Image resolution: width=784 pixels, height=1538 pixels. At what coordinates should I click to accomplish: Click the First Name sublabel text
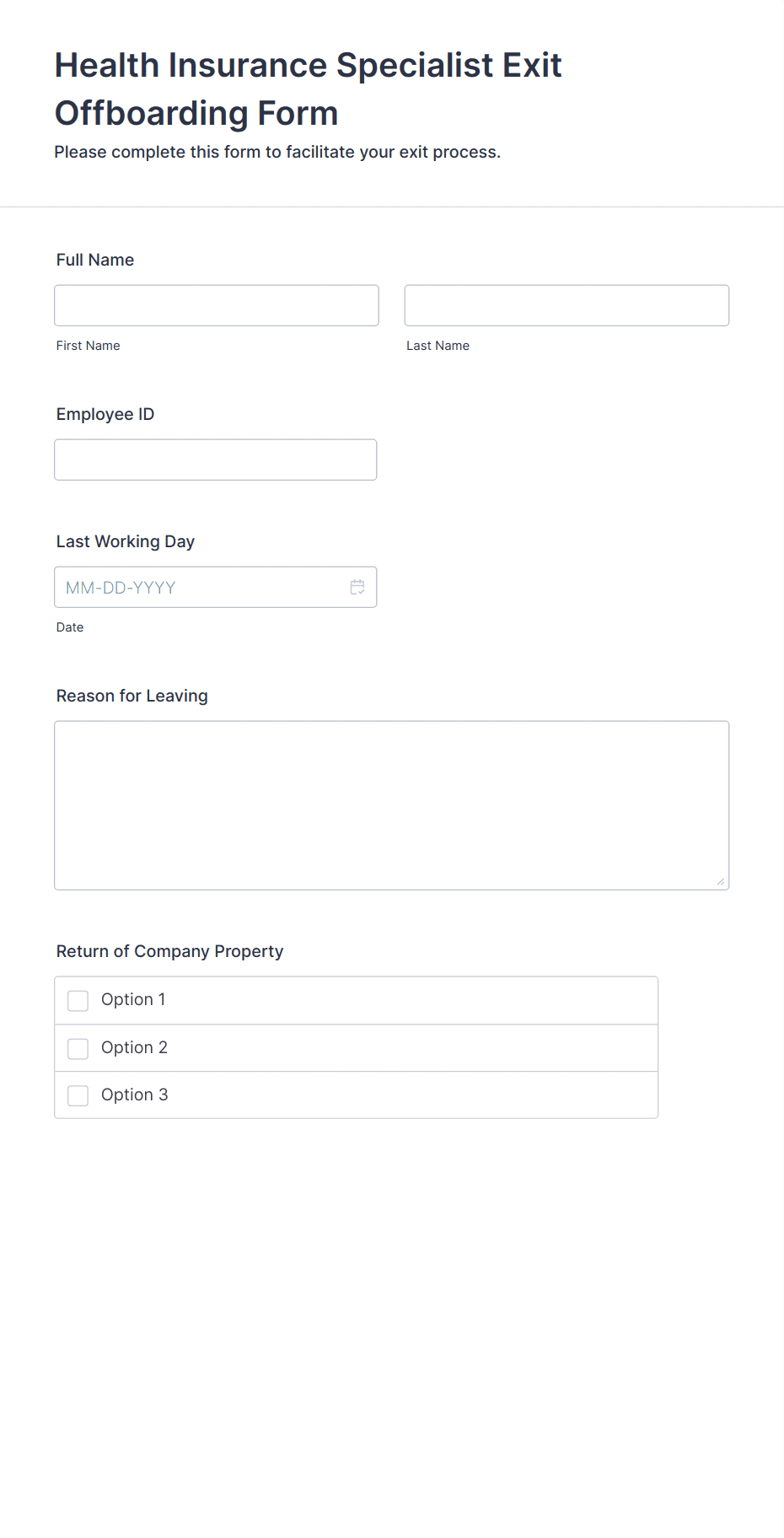point(89,346)
